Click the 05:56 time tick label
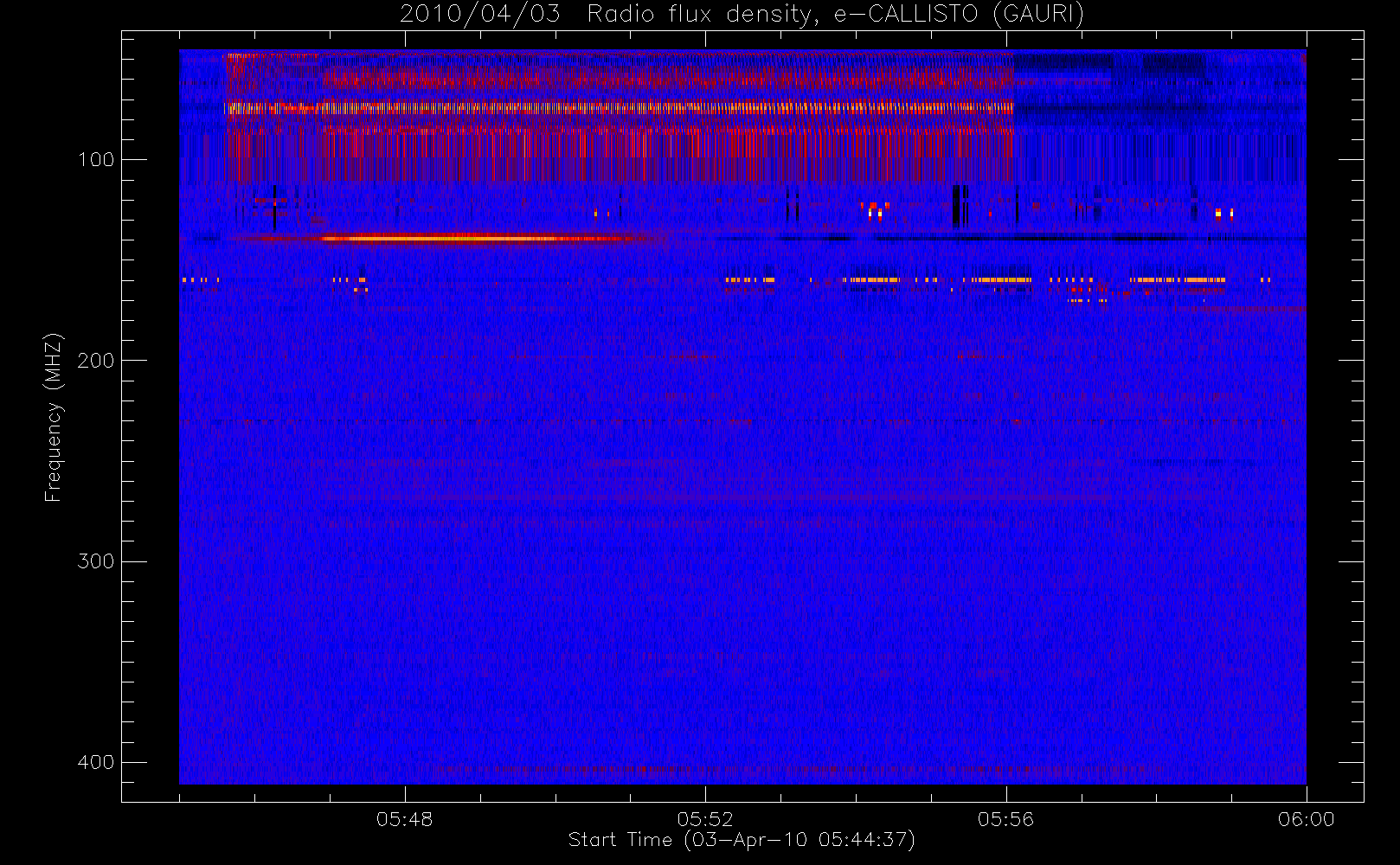 [1005, 819]
